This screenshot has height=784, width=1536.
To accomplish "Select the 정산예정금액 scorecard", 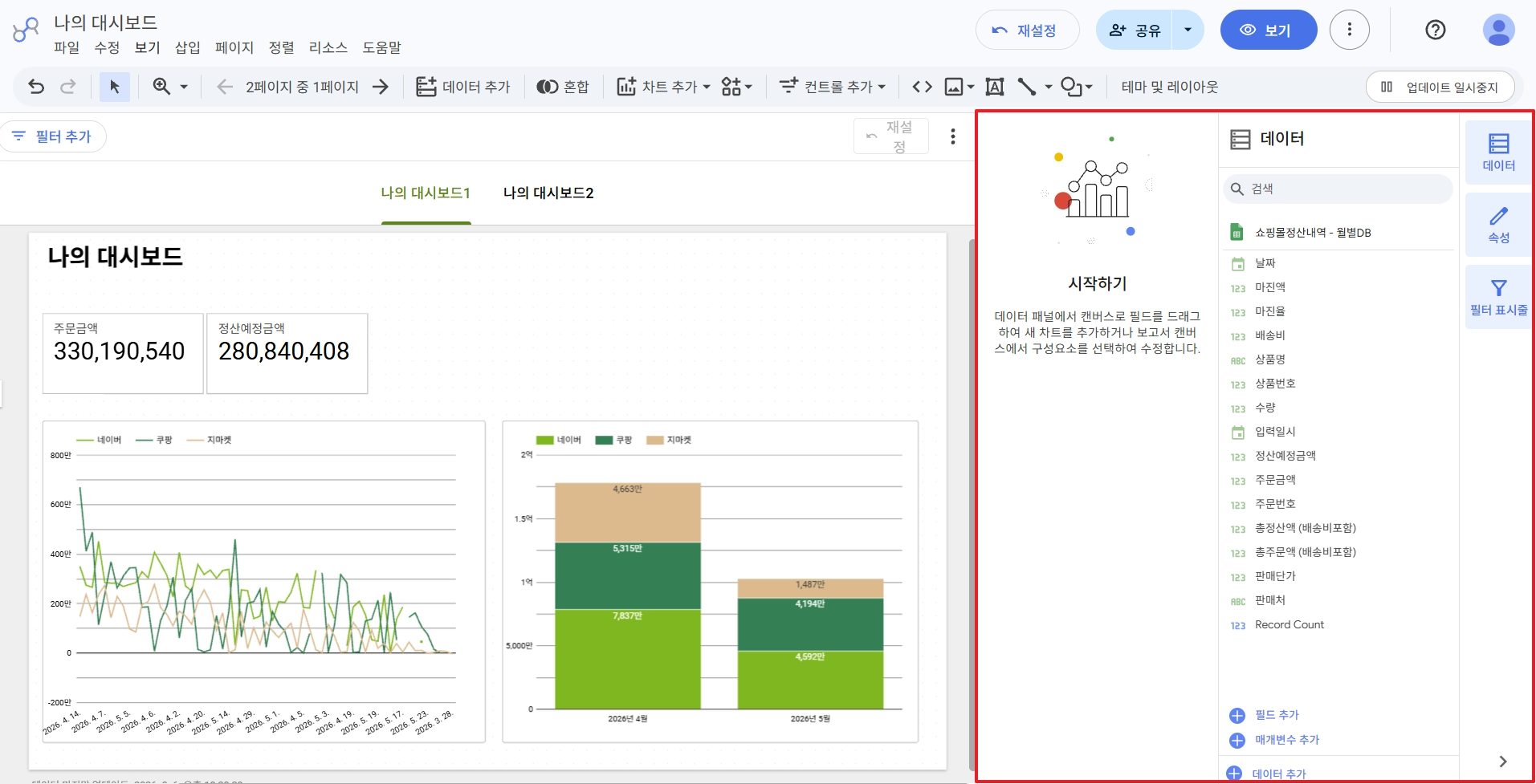I will 287,353.
